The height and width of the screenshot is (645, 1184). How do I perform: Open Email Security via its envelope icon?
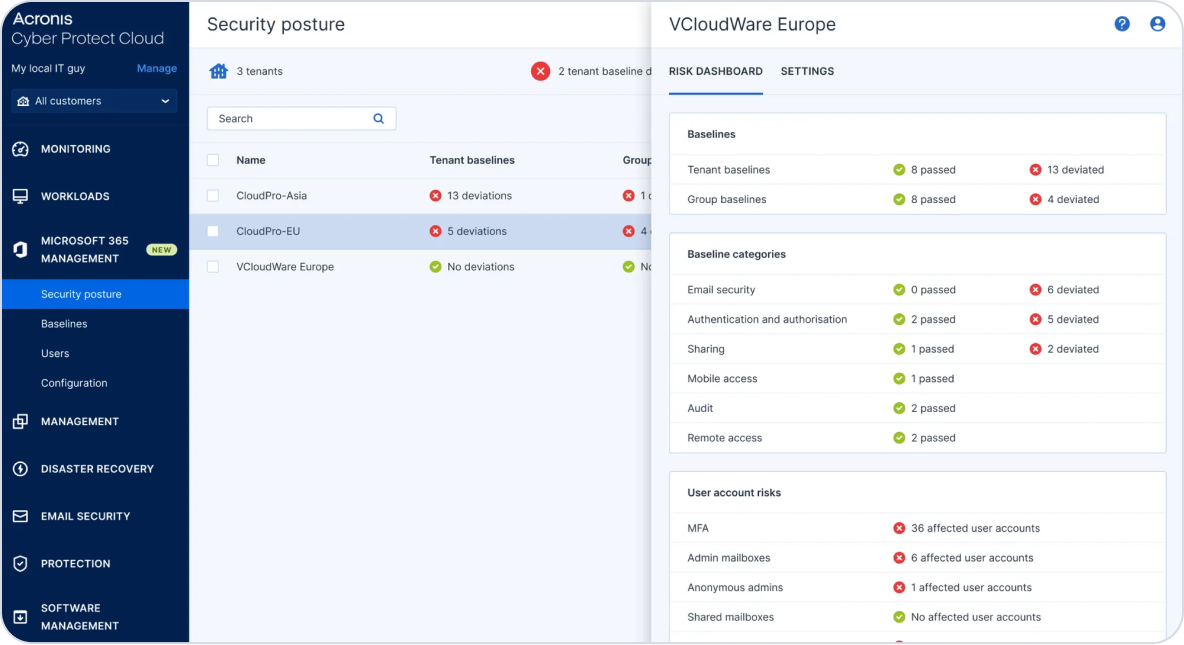22,516
